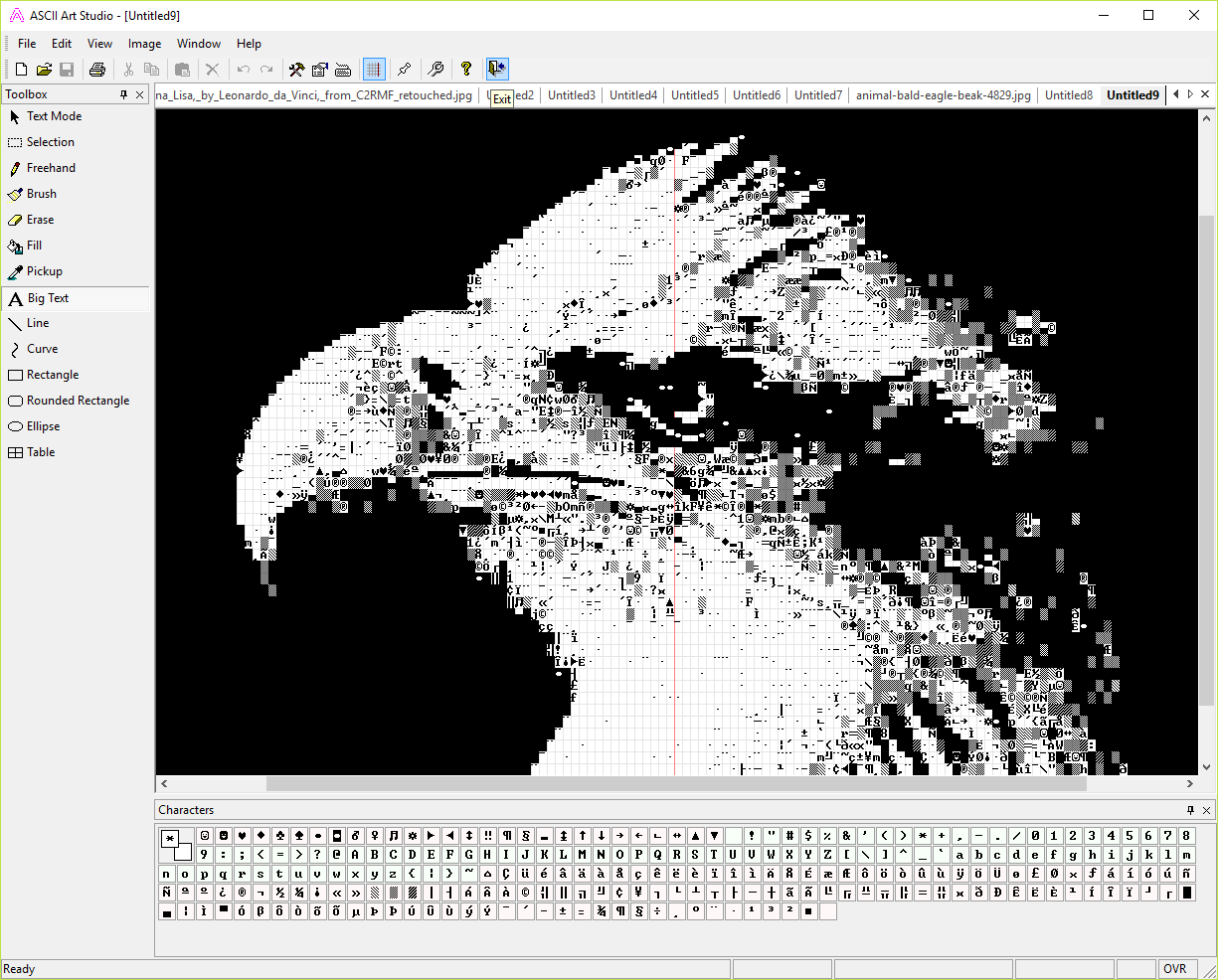The image size is (1218, 980).
Task: Open a file with the folder icon
Action: (x=44, y=69)
